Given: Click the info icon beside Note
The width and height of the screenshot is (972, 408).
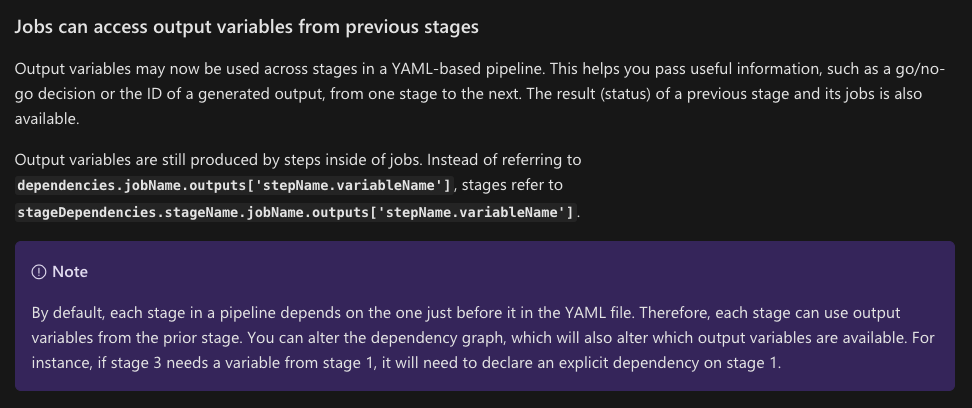Looking at the screenshot, I should (x=38, y=272).
